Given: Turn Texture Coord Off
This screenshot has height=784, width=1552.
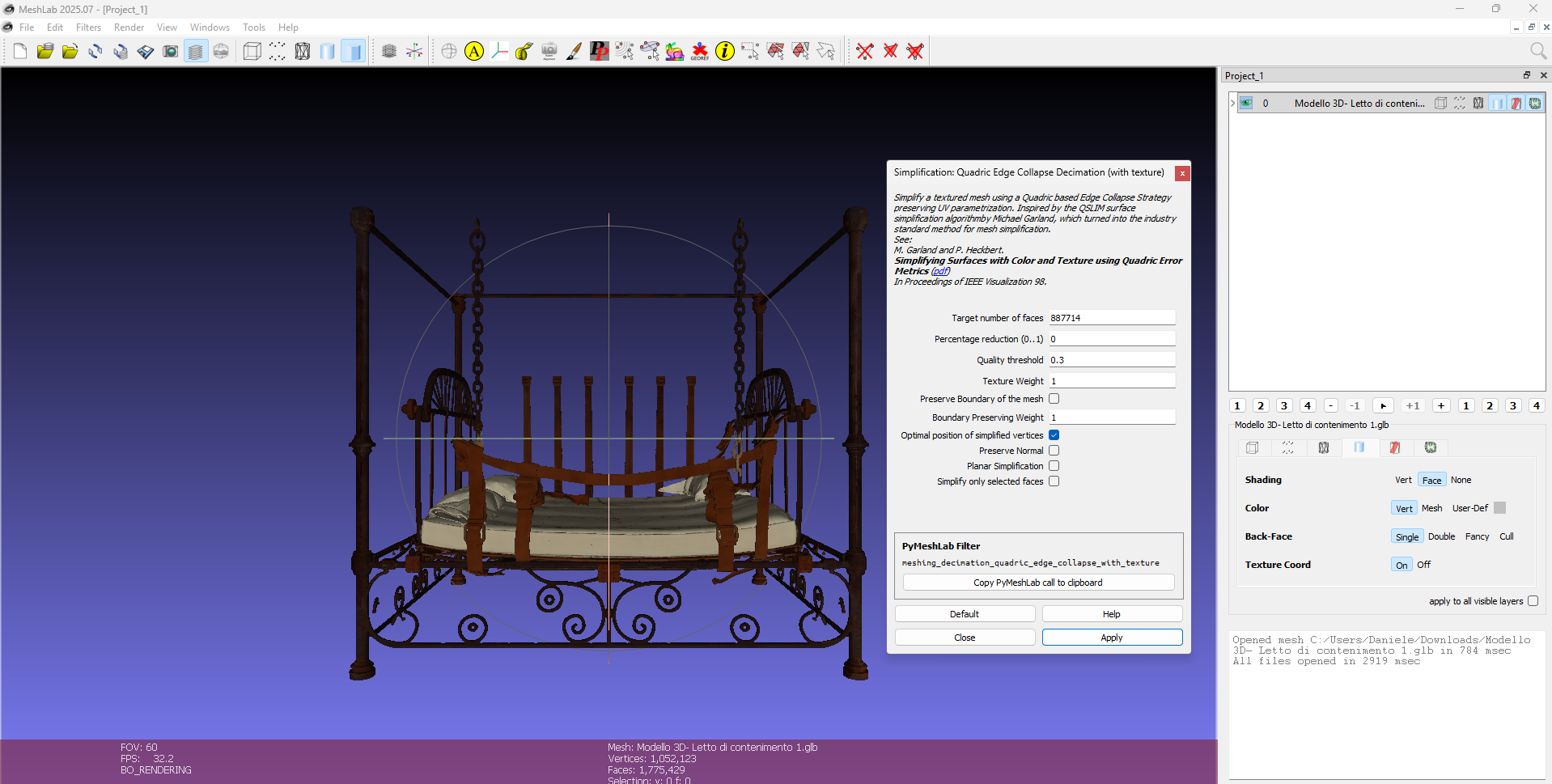Looking at the screenshot, I should click(x=1424, y=565).
